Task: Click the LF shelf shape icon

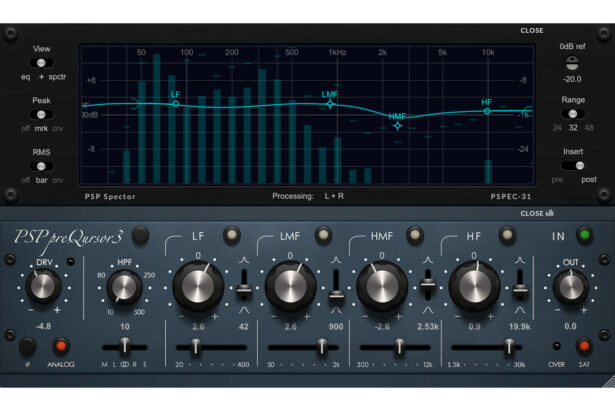Action: (x=175, y=245)
